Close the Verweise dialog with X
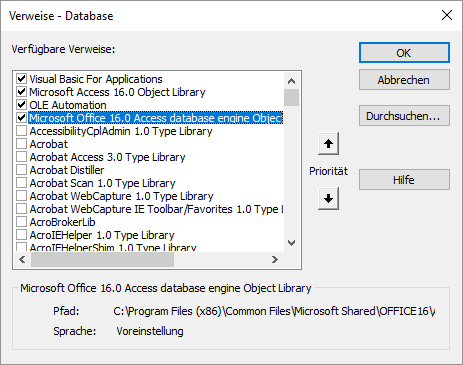 point(447,15)
